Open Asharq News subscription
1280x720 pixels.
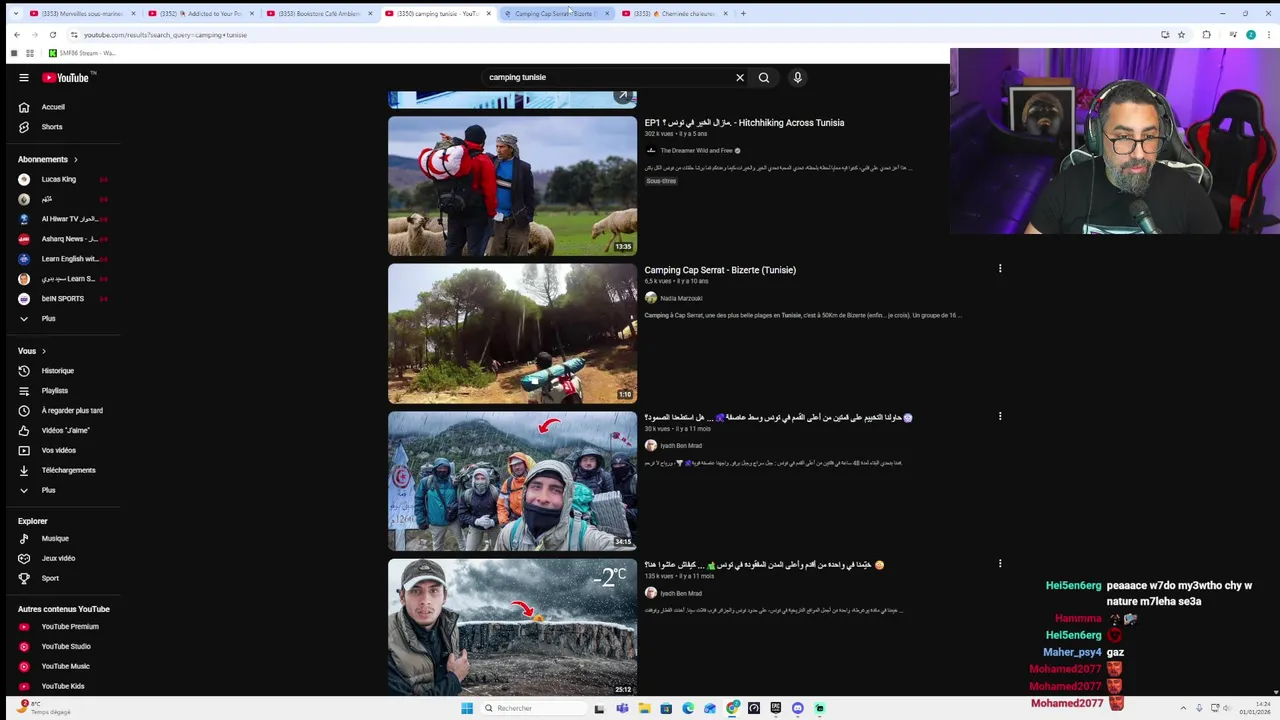tap(62, 239)
